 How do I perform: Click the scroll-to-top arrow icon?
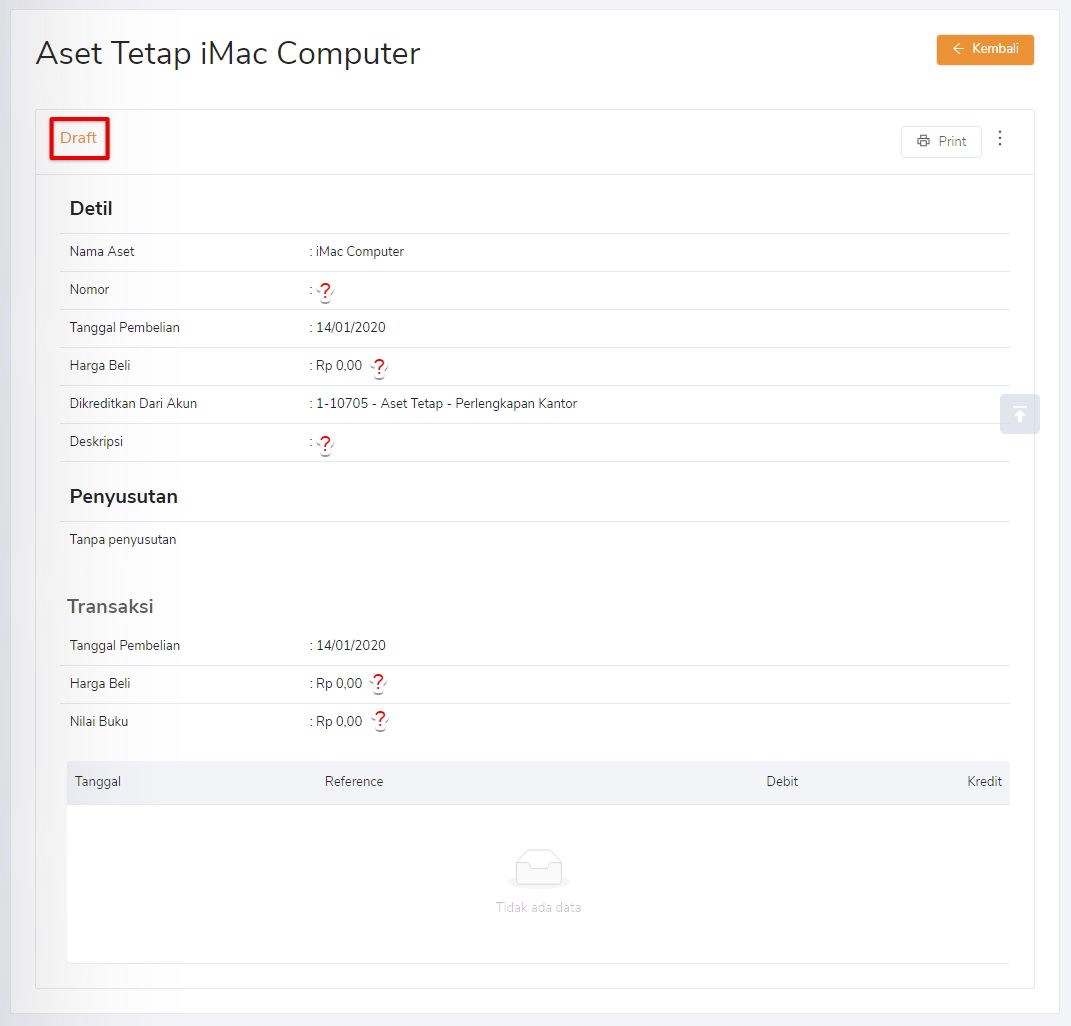pos(1019,413)
